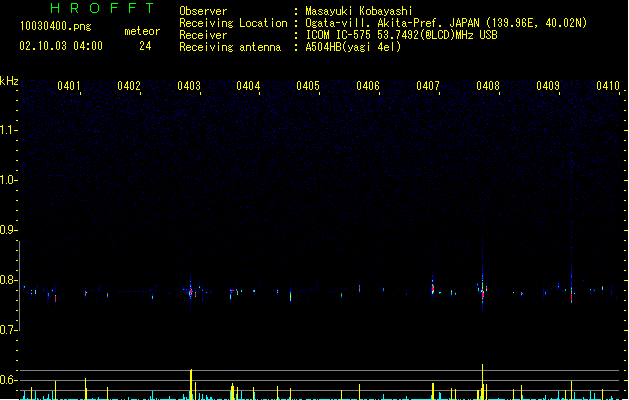Click the Ogata-vill. Akita-Pref. JAPAN location line

446,23
